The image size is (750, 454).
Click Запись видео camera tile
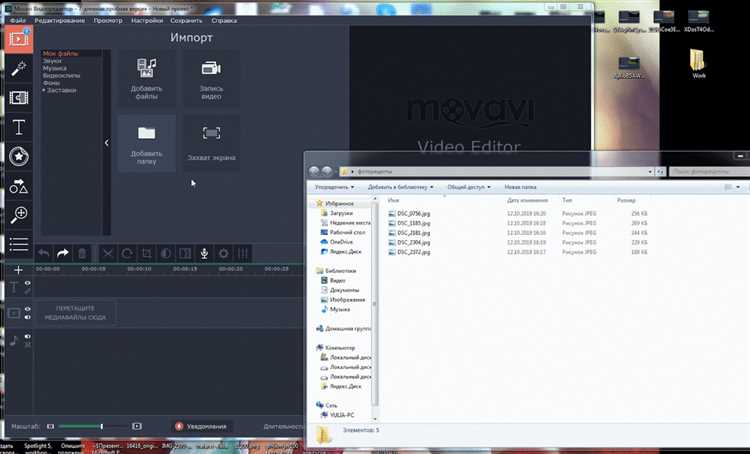pyautogui.click(x=211, y=78)
